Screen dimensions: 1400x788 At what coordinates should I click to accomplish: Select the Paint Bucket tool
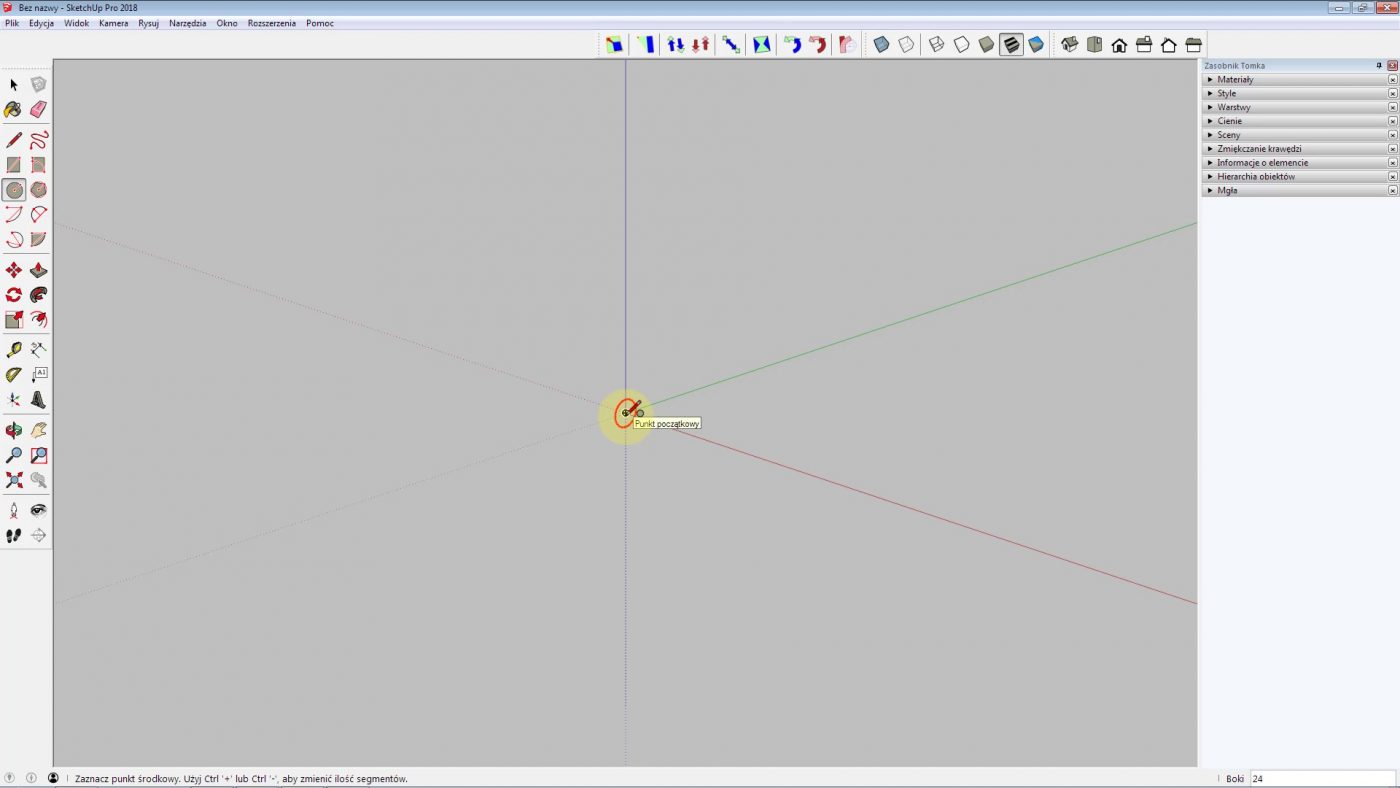tap(13, 110)
